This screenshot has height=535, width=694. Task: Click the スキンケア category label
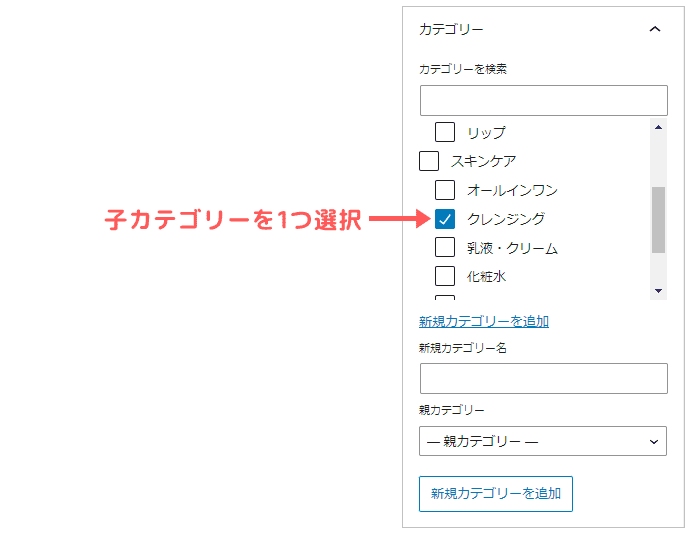[x=483, y=161]
